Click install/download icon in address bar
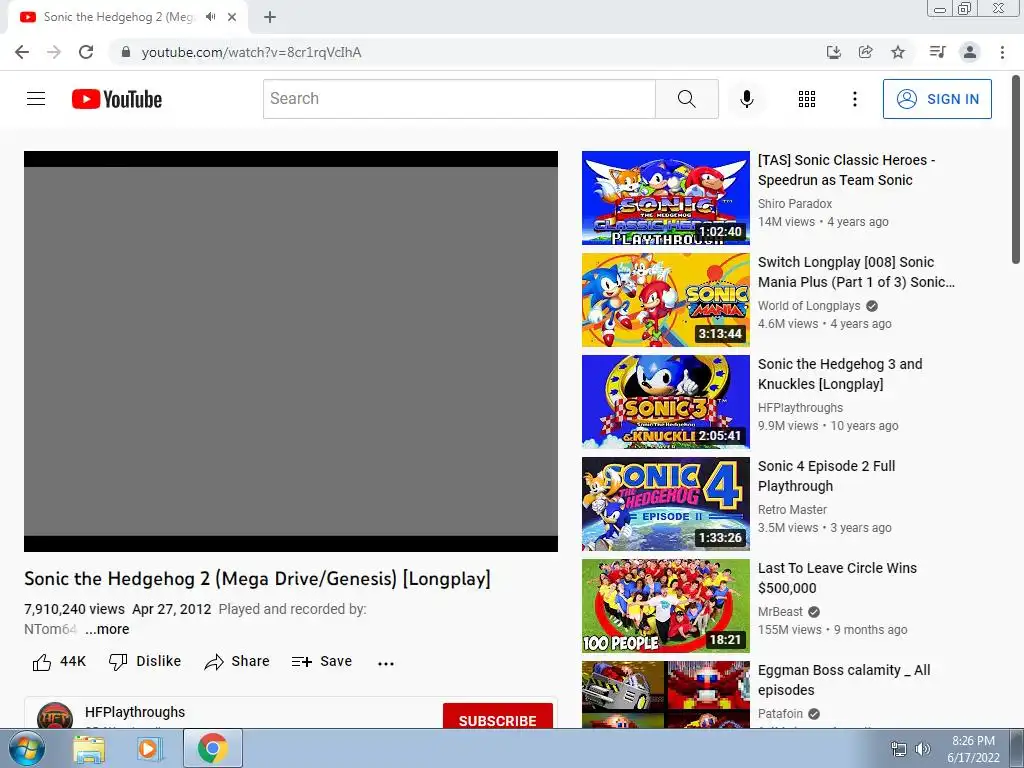Viewport: 1024px width, 768px height. pos(833,52)
